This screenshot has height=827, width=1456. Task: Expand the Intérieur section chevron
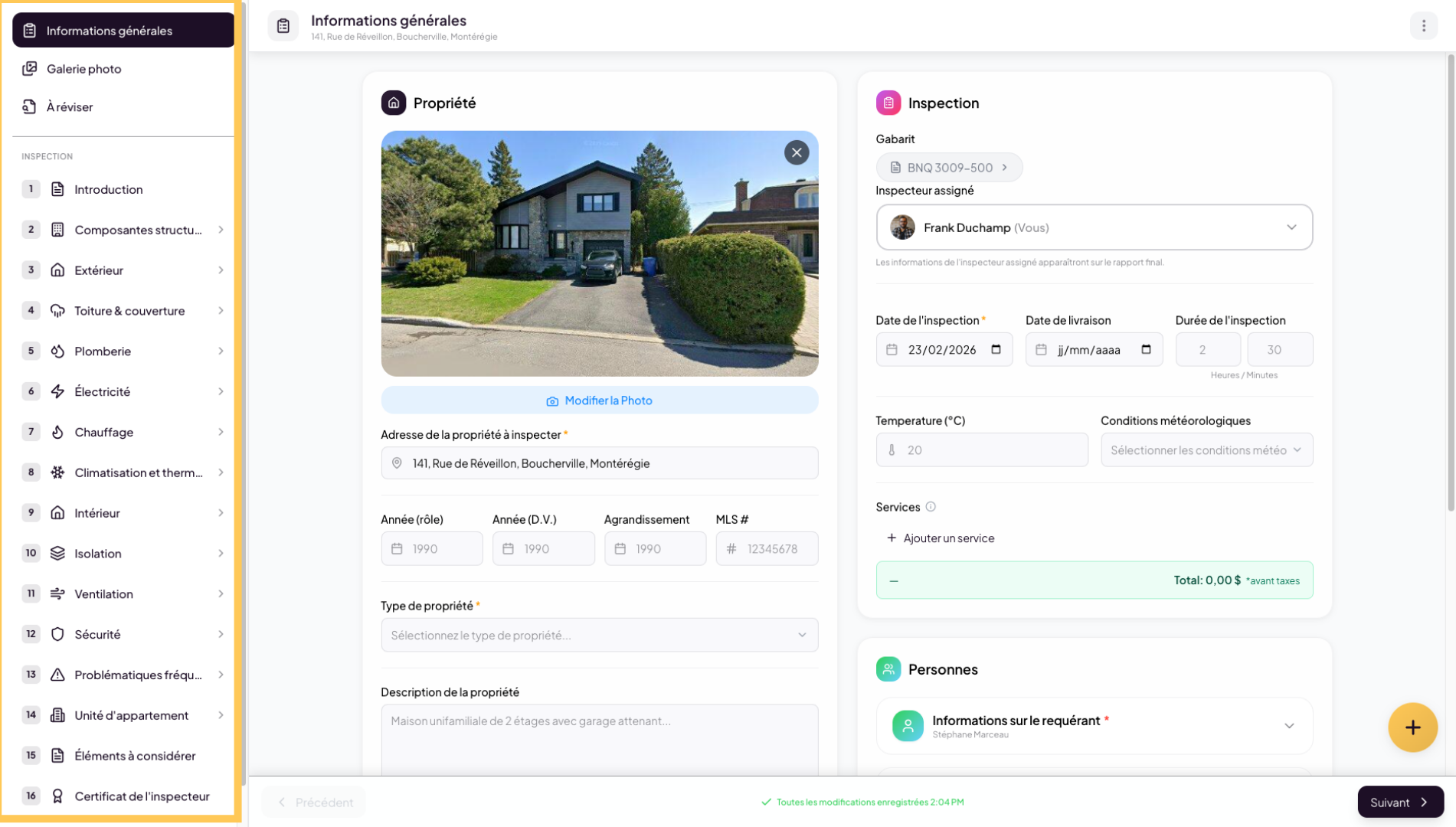[221, 513]
